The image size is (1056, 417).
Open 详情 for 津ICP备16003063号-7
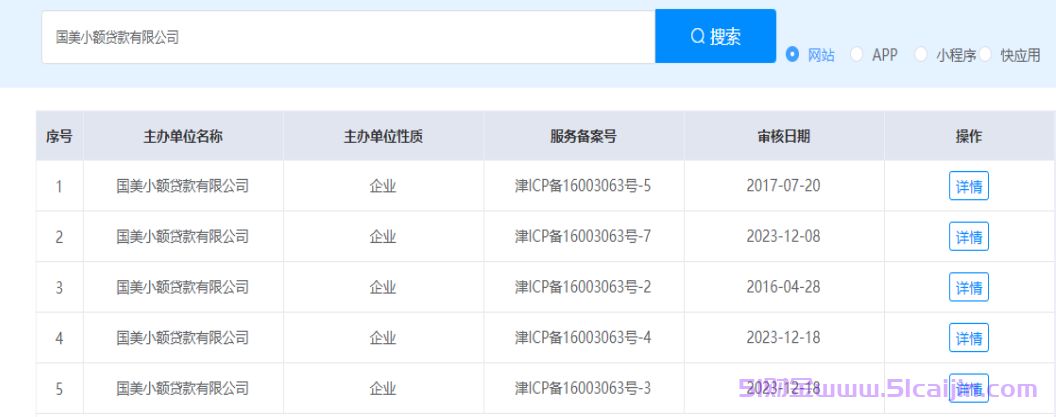coord(968,236)
